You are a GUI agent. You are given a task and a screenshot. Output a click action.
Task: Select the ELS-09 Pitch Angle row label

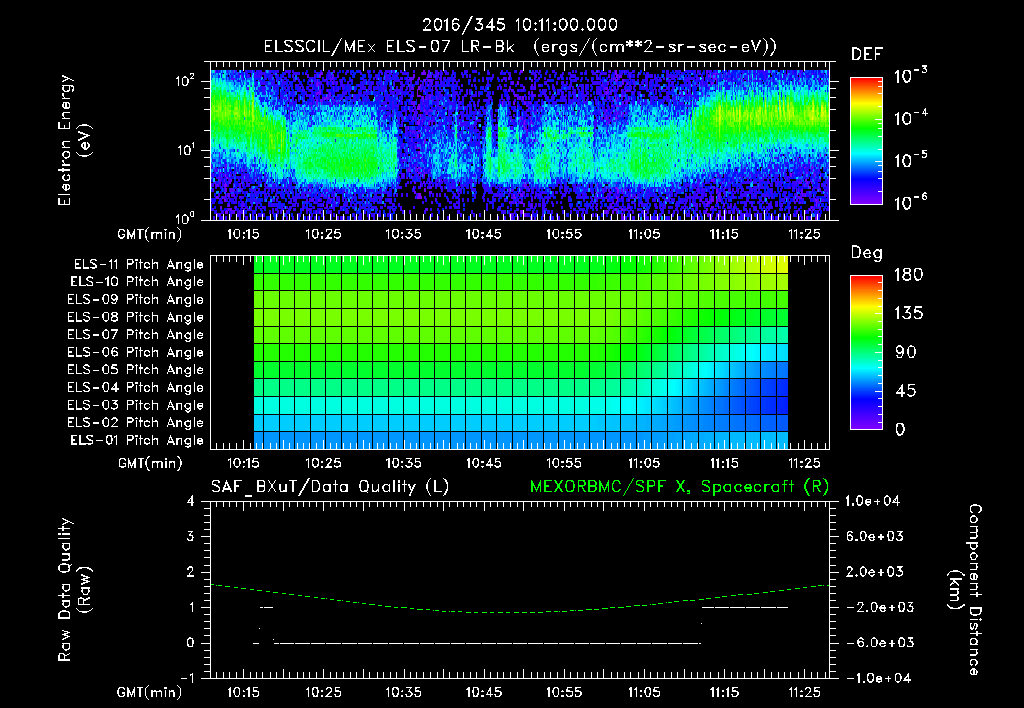click(x=136, y=300)
